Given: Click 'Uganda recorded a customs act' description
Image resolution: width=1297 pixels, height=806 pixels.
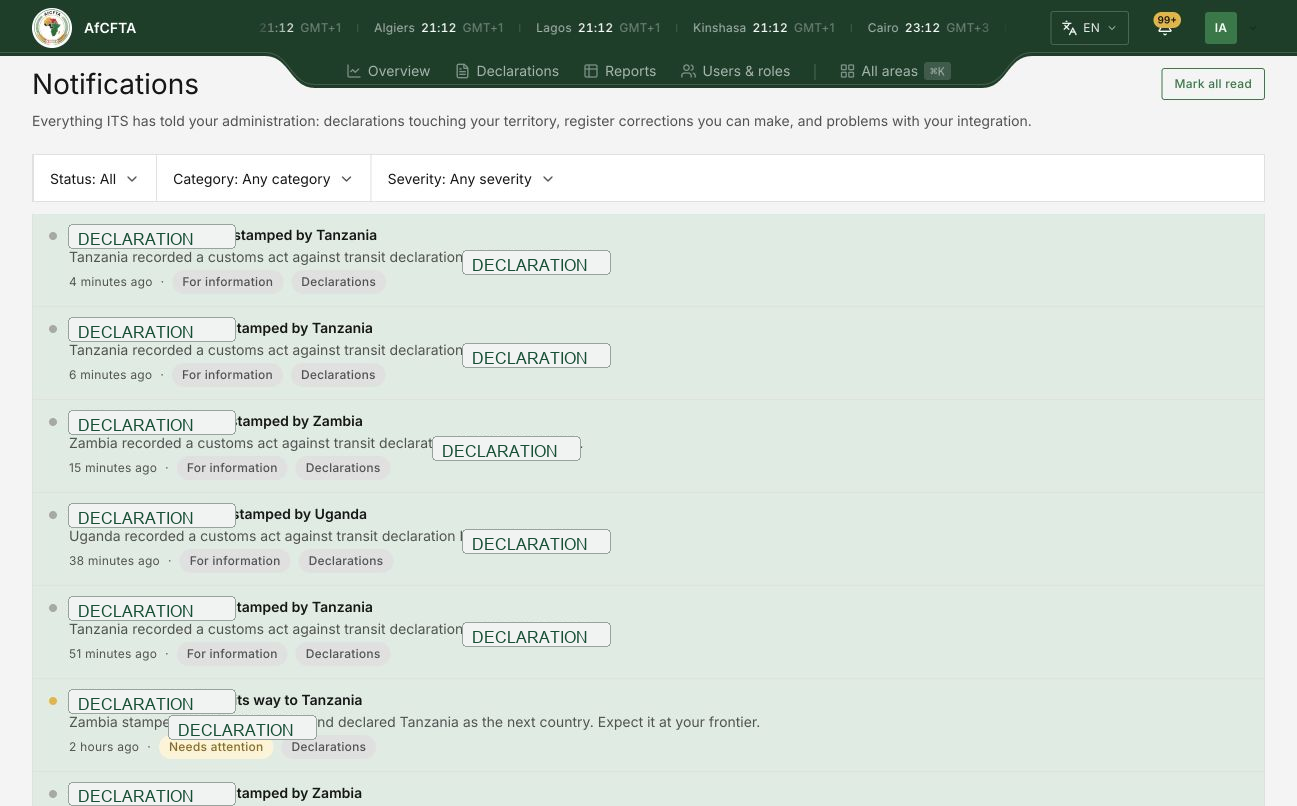Looking at the screenshot, I should (x=264, y=536).
